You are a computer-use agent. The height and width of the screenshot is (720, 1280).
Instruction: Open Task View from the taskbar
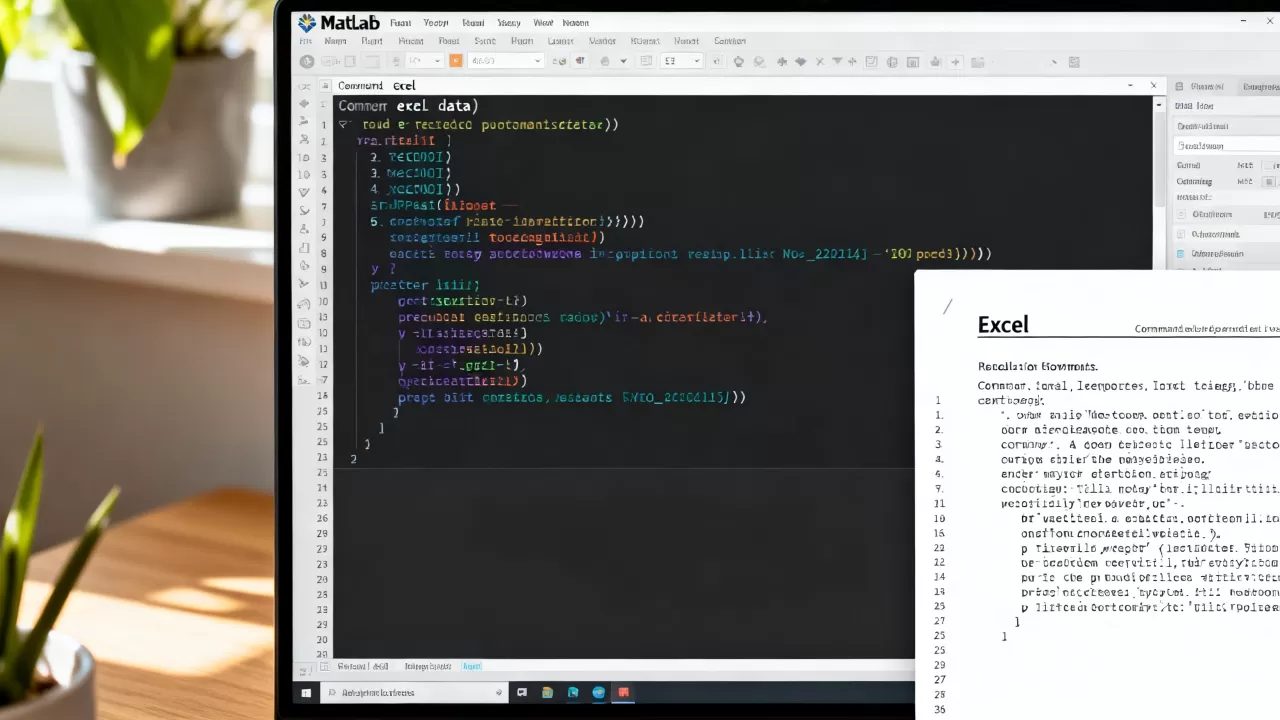[x=522, y=692]
